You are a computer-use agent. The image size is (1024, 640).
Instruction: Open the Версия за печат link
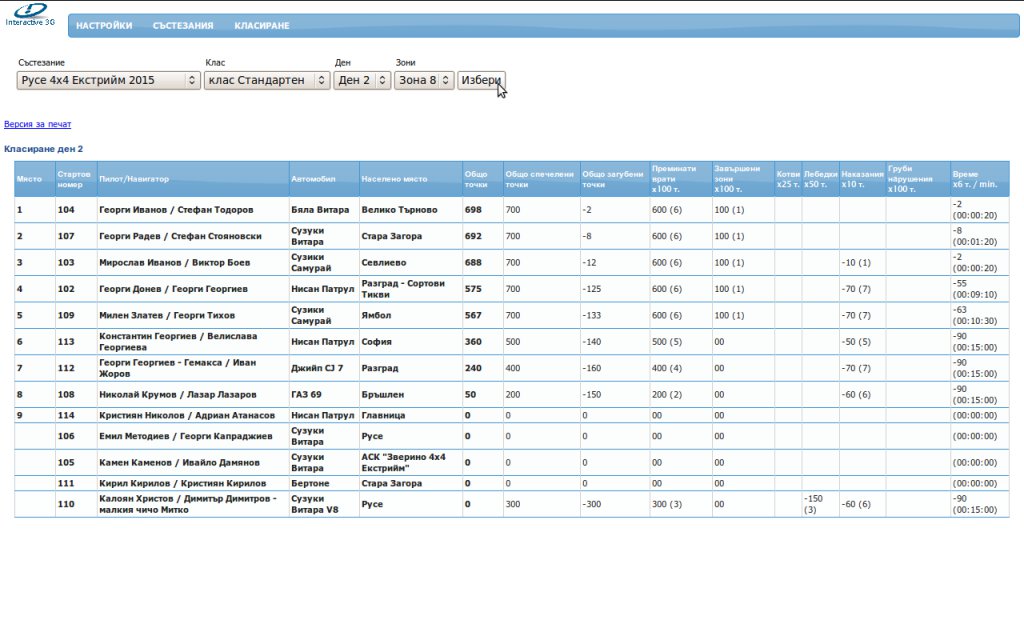pyautogui.click(x=38, y=124)
